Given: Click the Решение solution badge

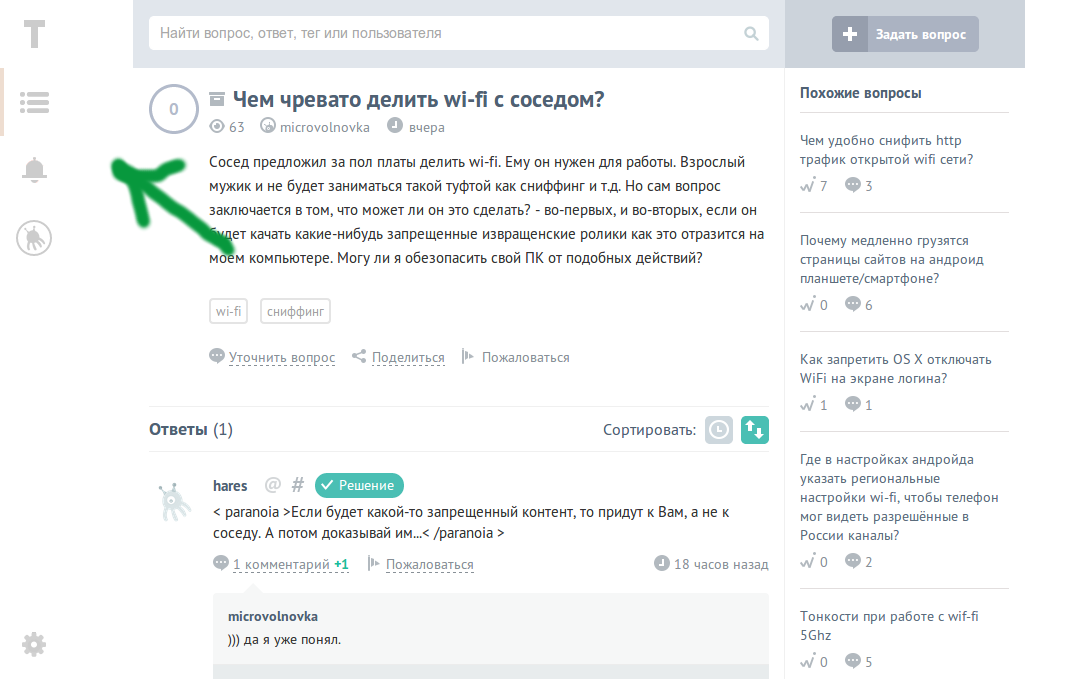Looking at the screenshot, I should pos(358,485).
